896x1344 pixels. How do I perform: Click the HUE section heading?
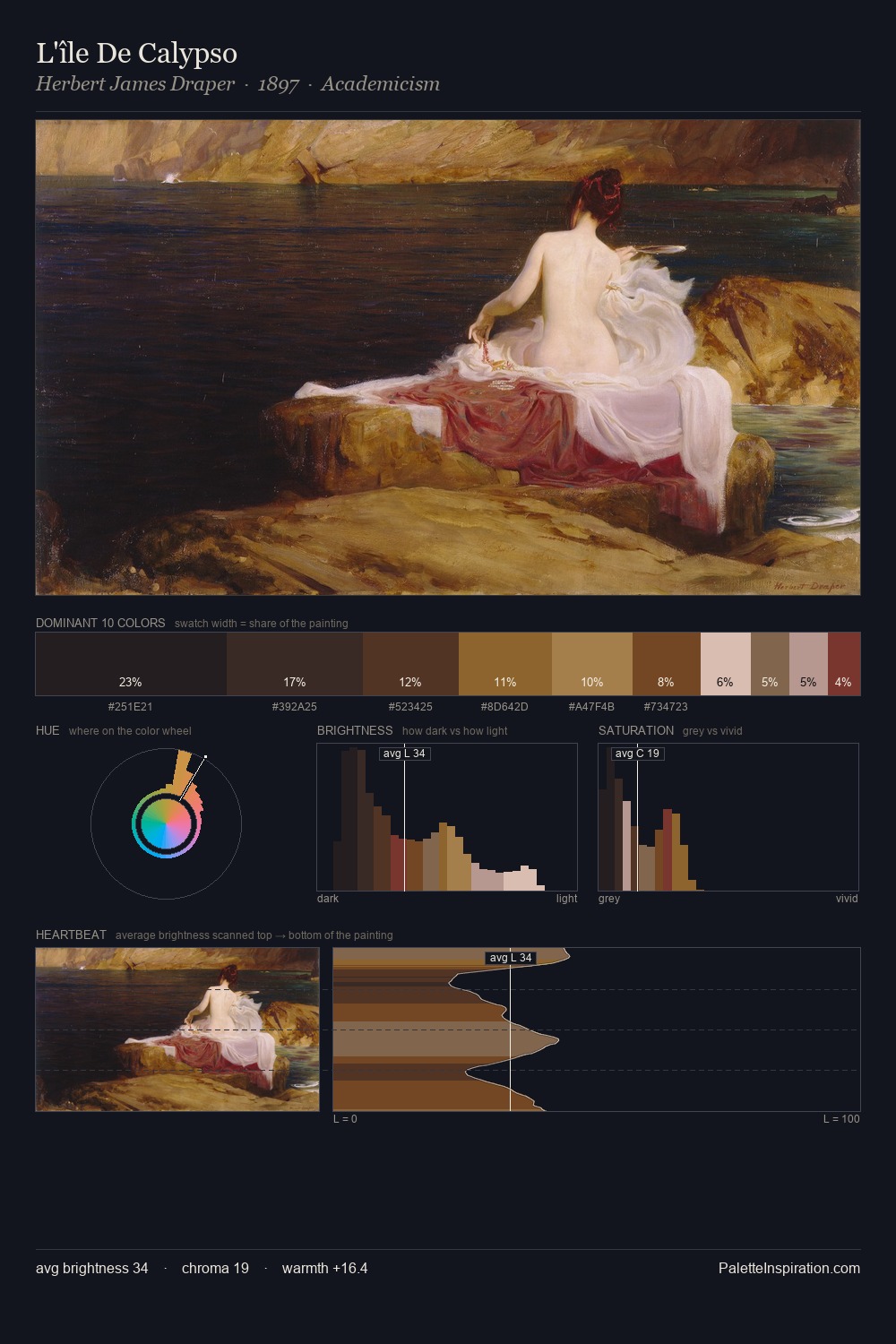click(x=47, y=730)
